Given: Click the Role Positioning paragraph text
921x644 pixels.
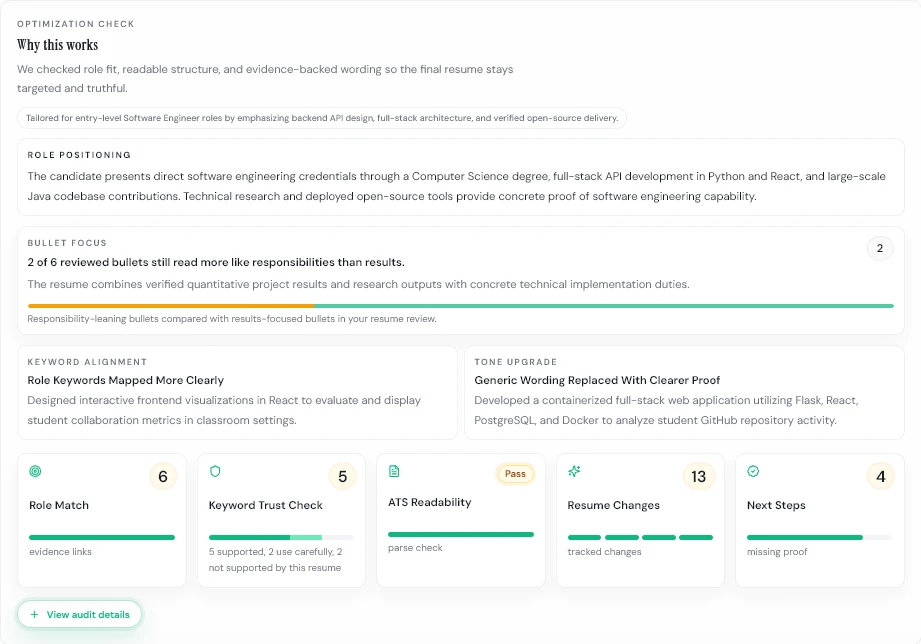Looking at the screenshot, I should (456, 186).
